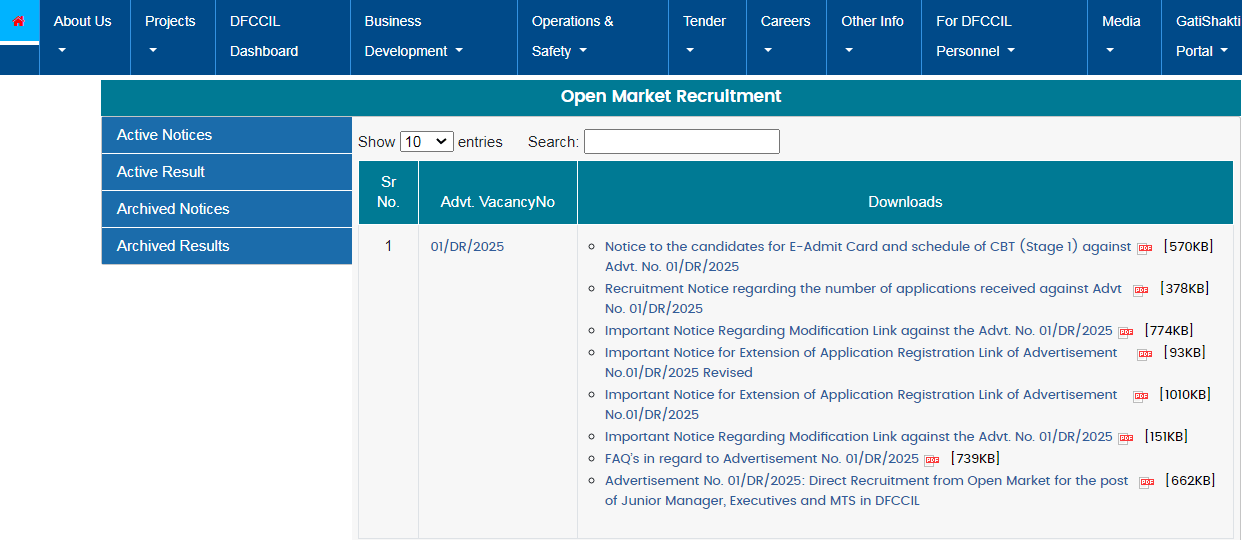Click the [662KB] file size text
This screenshot has height=540, width=1242.
pos(1190,481)
